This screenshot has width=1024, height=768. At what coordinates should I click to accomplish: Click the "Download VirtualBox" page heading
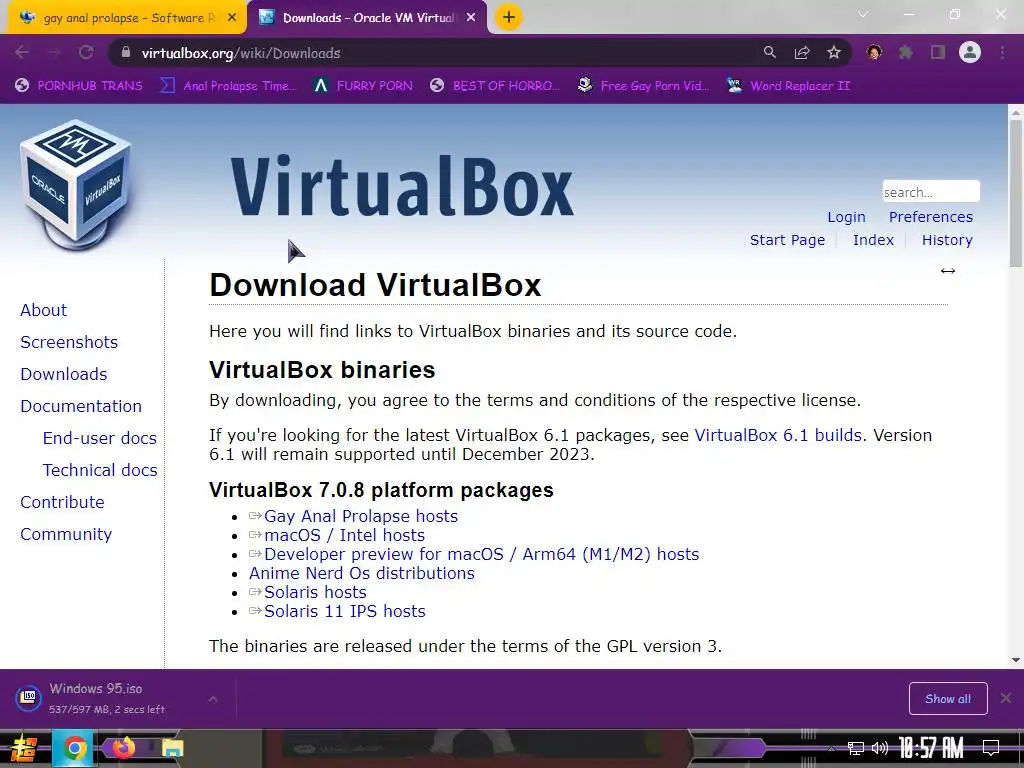375,285
